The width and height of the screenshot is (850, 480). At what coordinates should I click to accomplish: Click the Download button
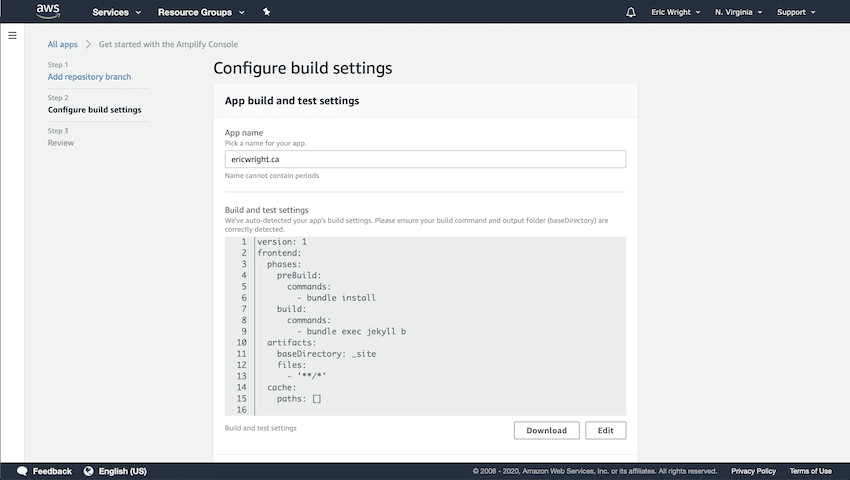(546, 430)
